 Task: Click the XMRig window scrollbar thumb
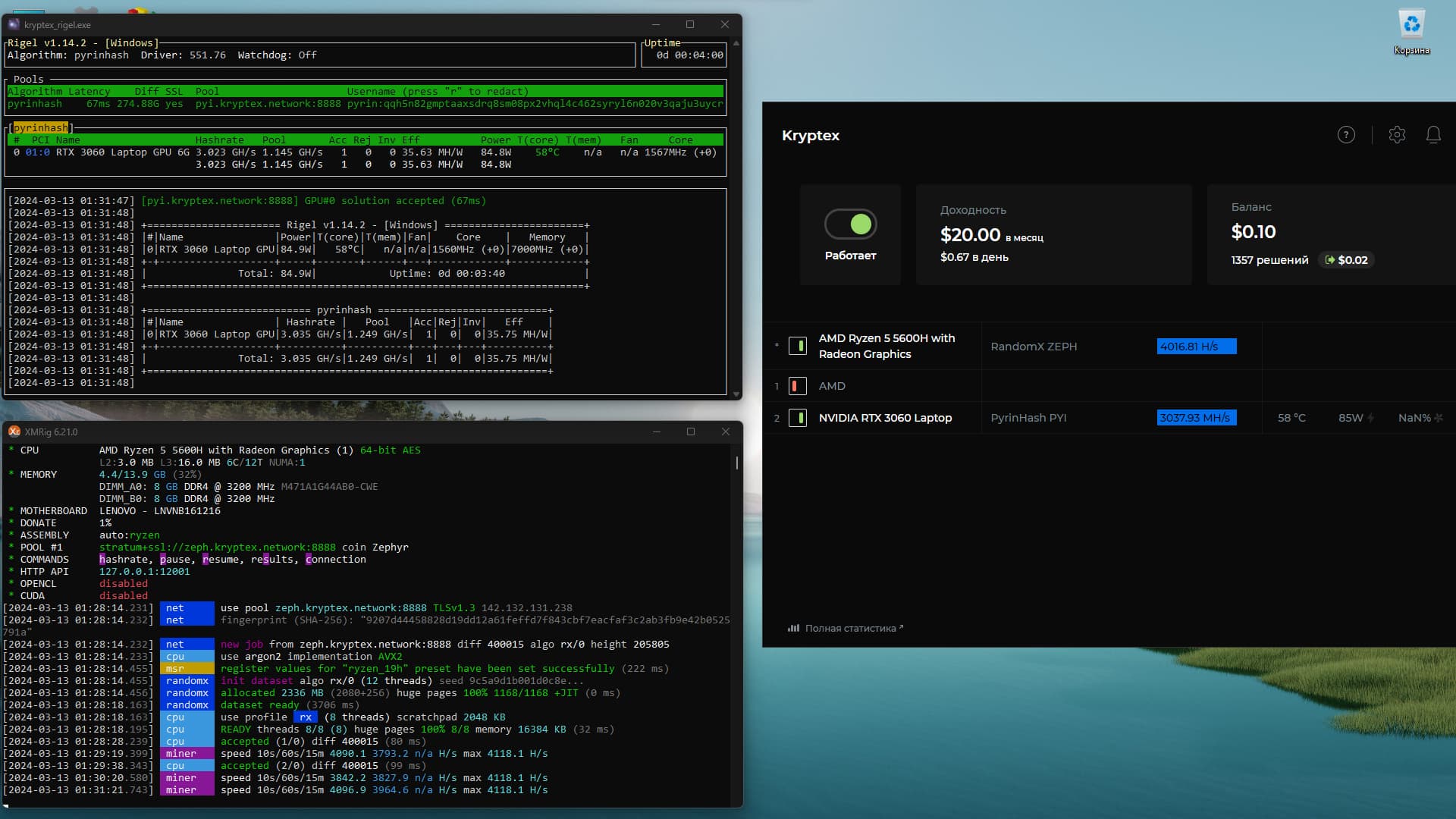737,462
